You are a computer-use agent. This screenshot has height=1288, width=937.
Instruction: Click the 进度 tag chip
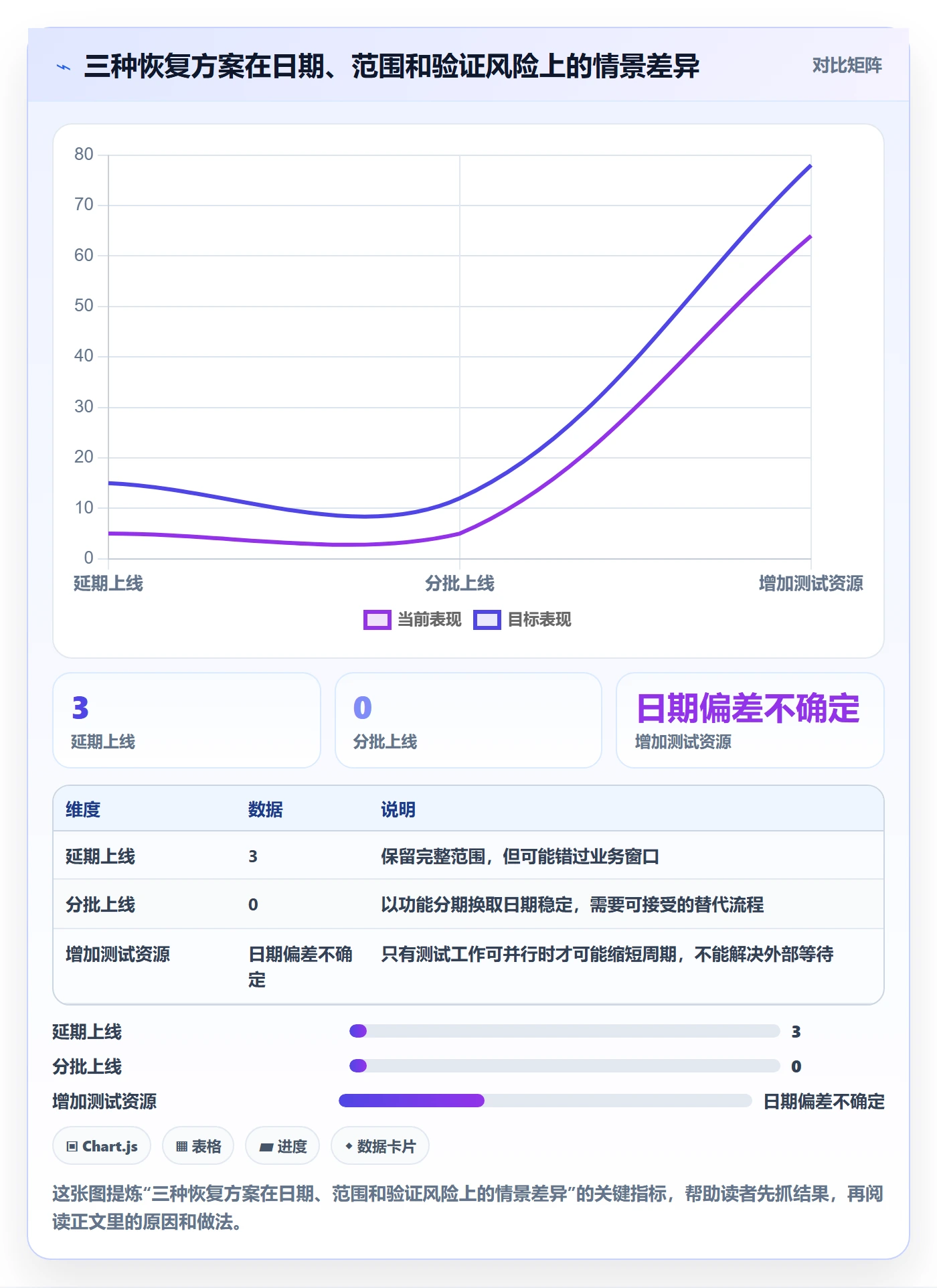pos(282,1146)
